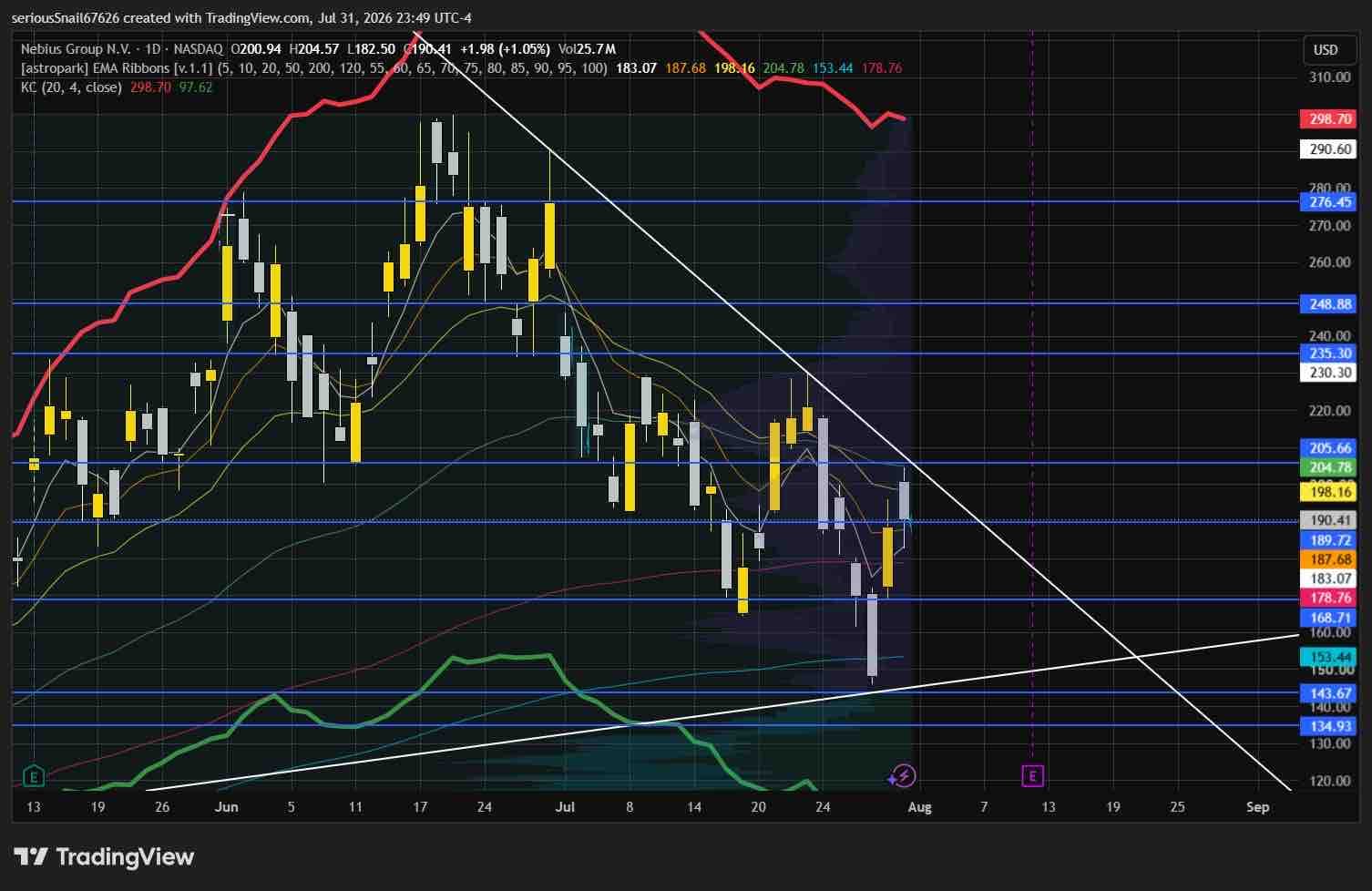Click the blue 276.45 price label

(1330, 202)
